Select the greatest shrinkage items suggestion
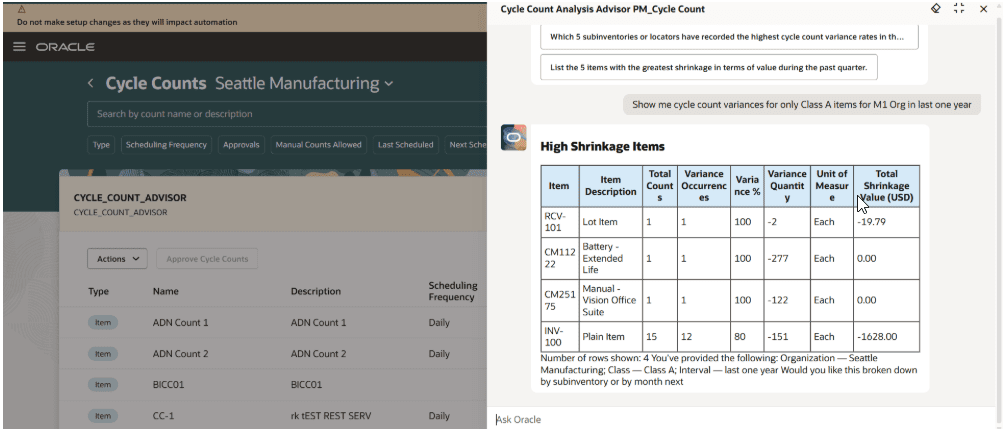 710,68
